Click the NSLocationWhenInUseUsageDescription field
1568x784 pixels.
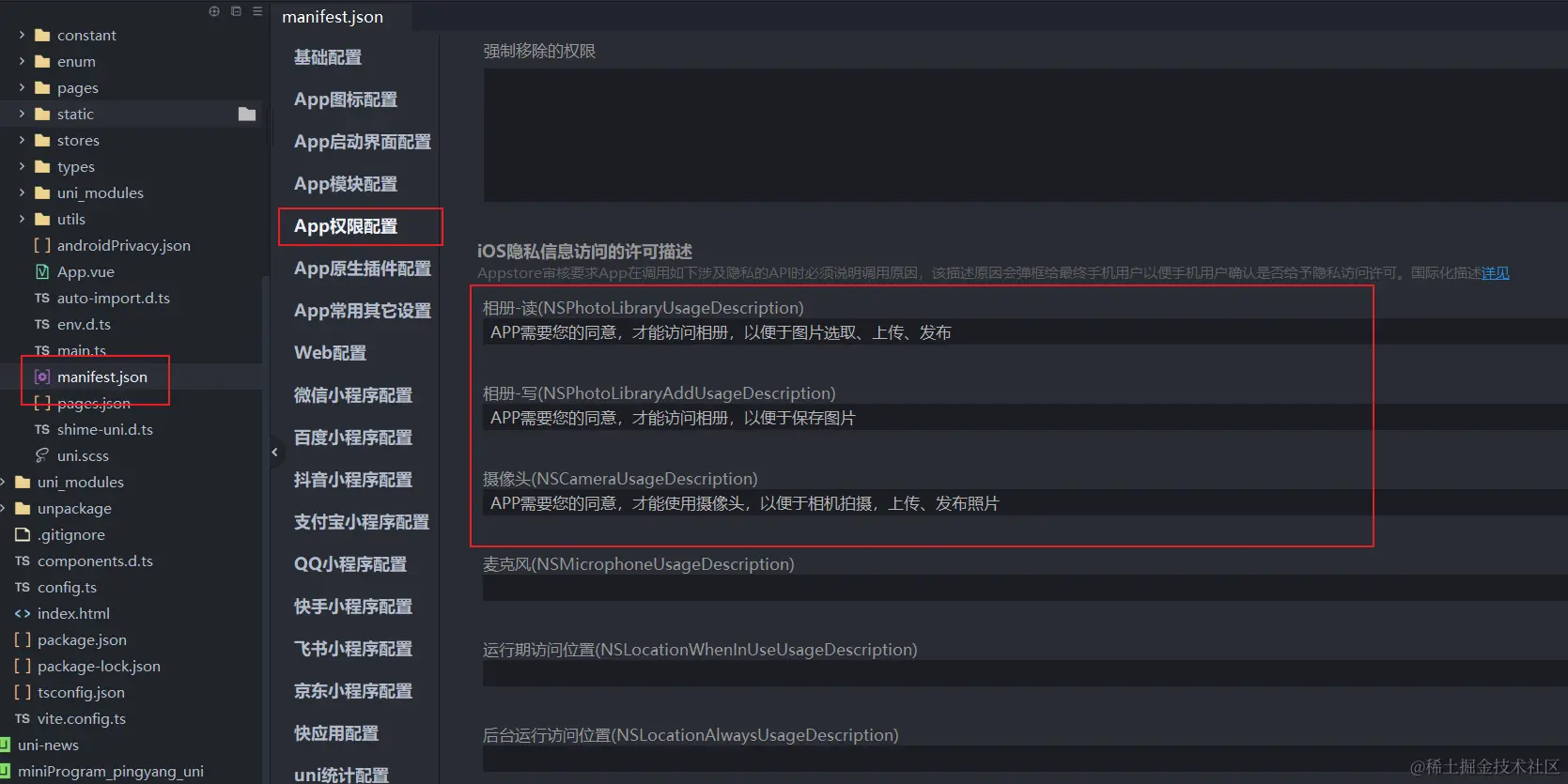pyautogui.click(x=1025, y=674)
